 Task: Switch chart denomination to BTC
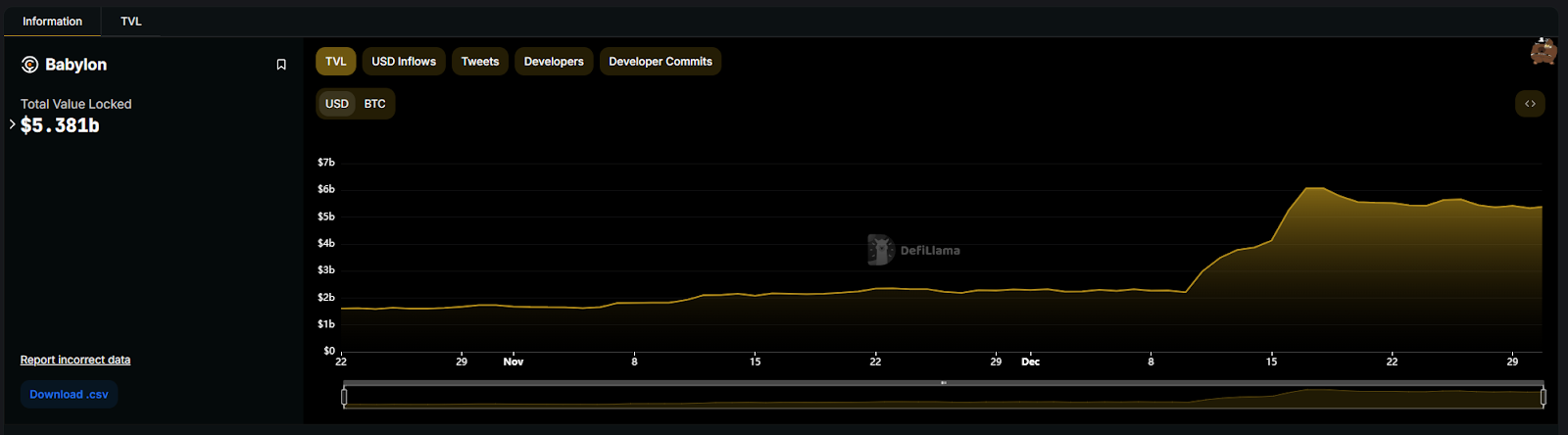pyautogui.click(x=374, y=104)
